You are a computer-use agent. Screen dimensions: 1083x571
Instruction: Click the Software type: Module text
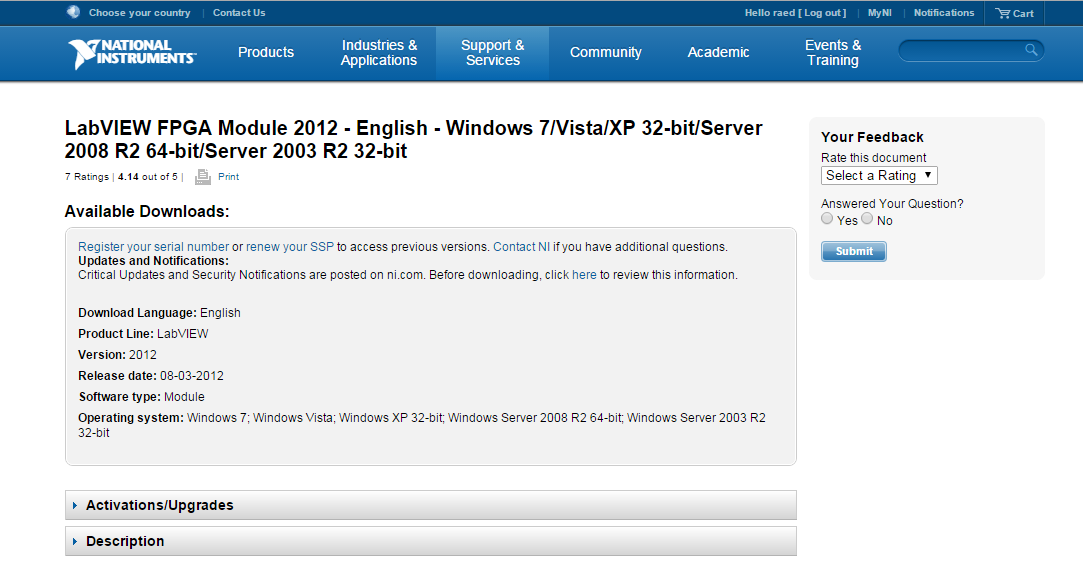tap(142, 397)
